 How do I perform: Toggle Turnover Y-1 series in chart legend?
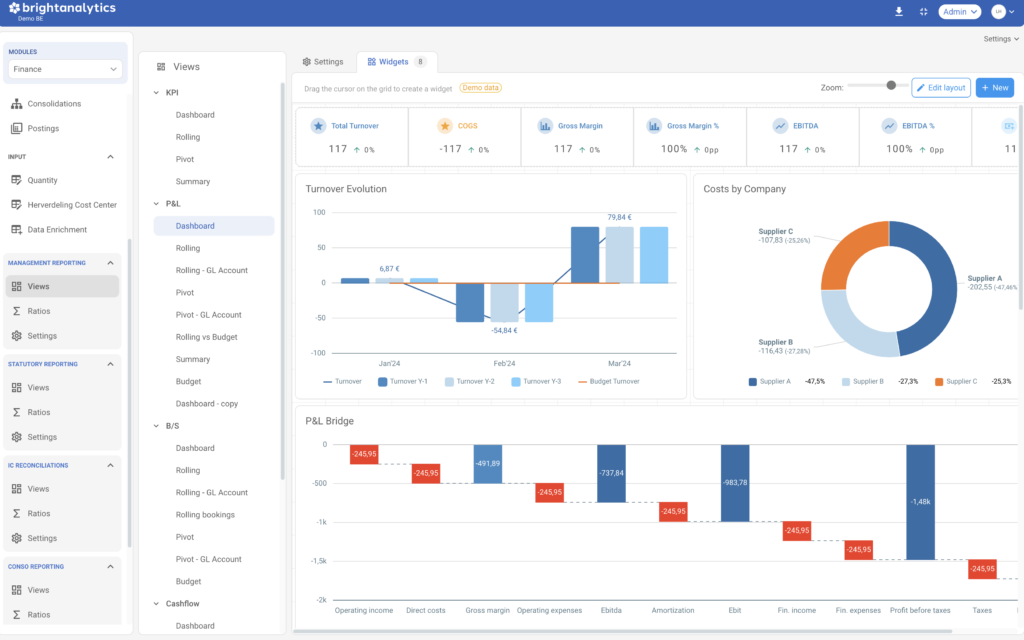click(404, 382)
